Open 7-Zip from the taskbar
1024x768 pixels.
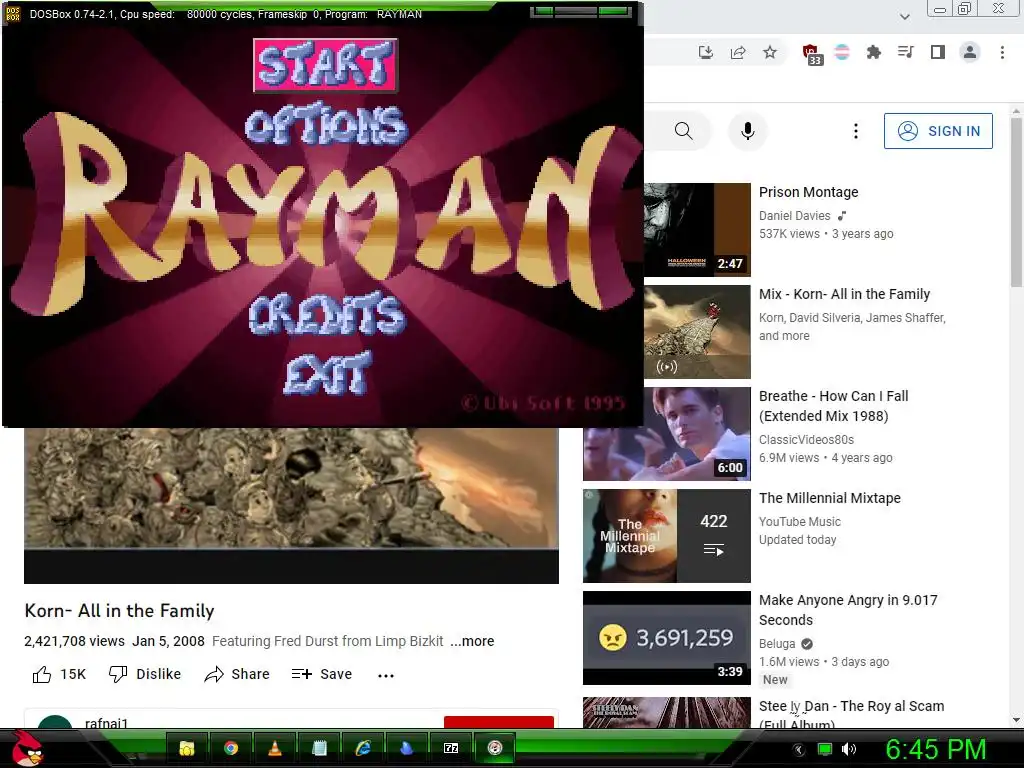coord(451,748)
